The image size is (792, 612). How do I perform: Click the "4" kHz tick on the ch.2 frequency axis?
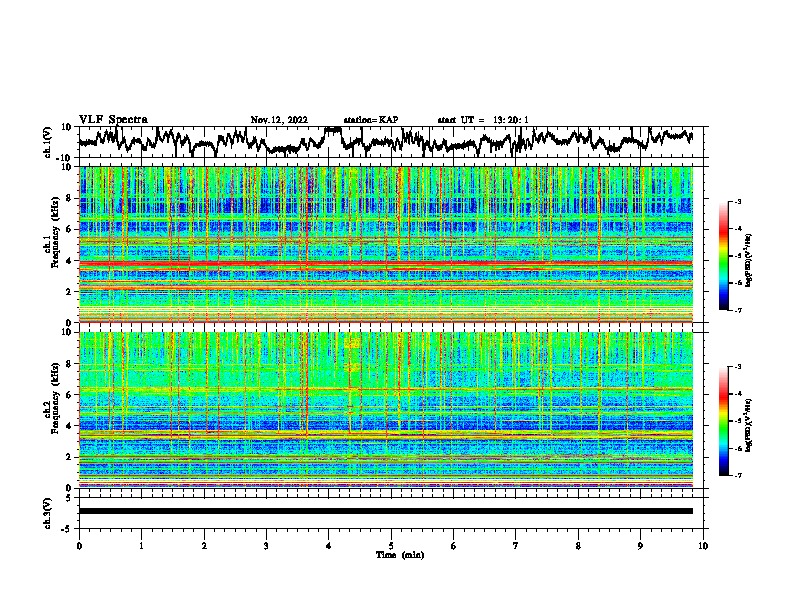(x=70, y=426)
